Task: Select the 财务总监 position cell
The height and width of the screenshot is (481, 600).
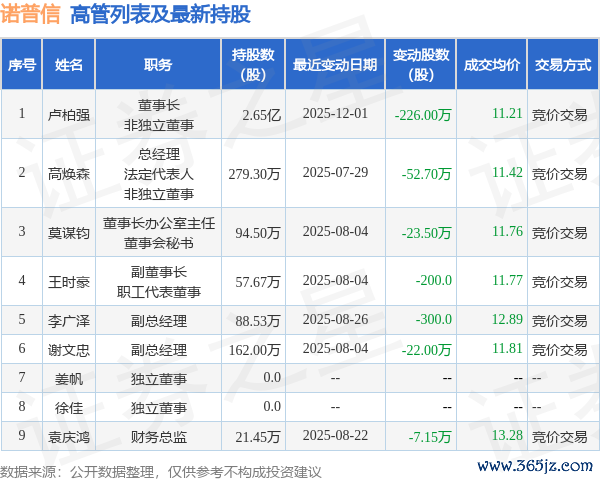Action: [158, 437]
